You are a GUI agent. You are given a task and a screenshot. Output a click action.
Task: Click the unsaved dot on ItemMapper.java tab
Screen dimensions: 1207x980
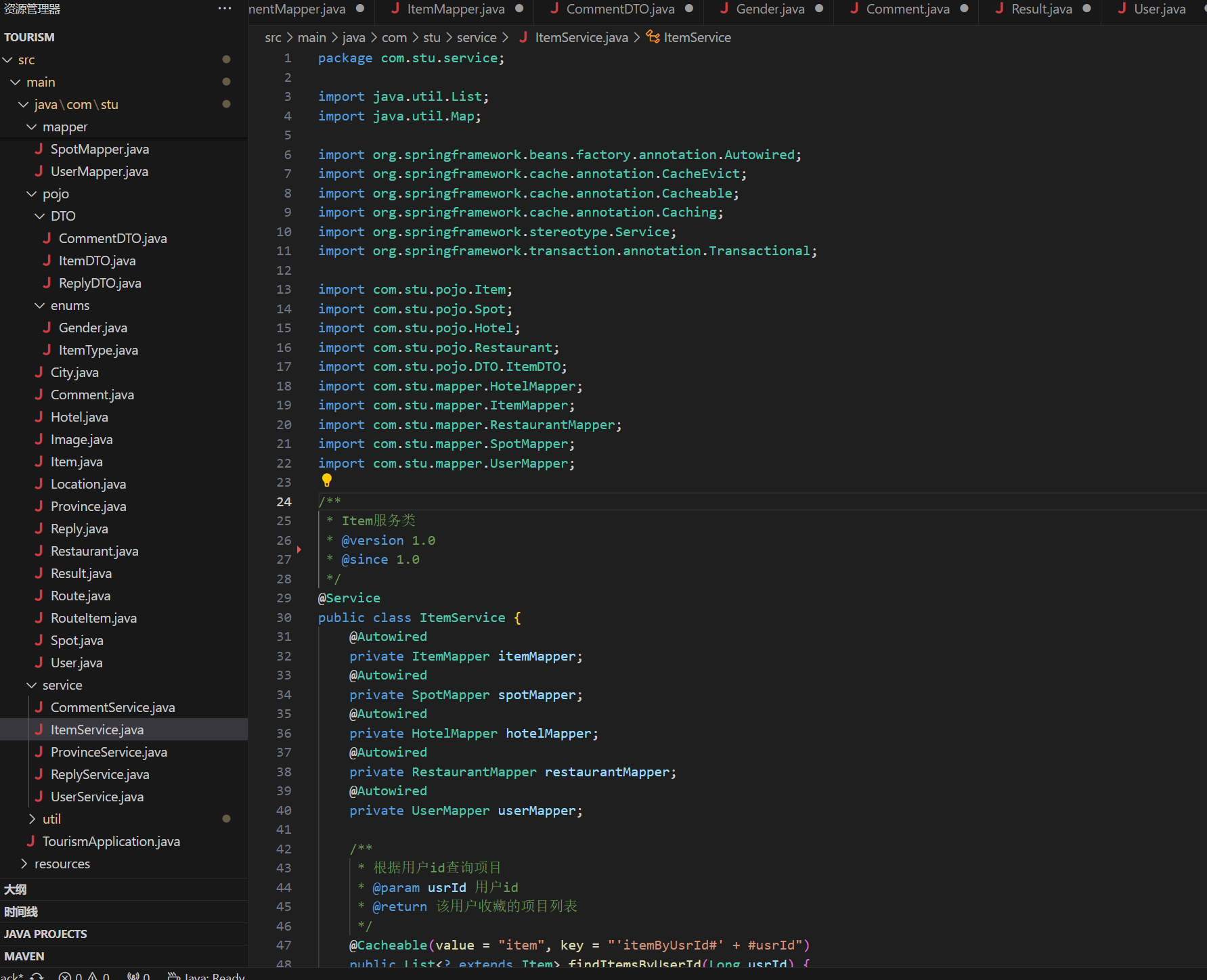coord(519,9)
